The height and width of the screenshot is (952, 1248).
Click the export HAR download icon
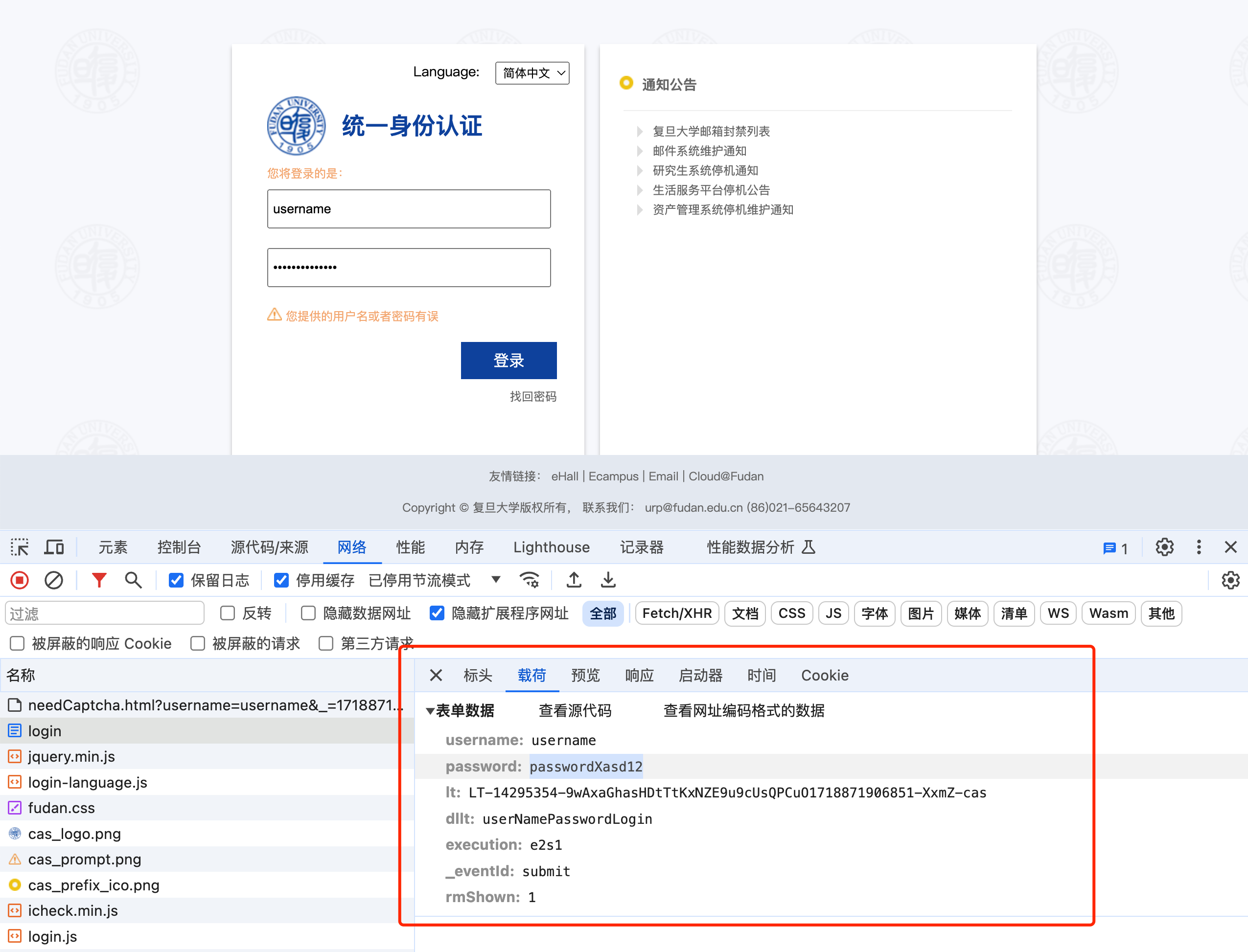click(608, 580)
